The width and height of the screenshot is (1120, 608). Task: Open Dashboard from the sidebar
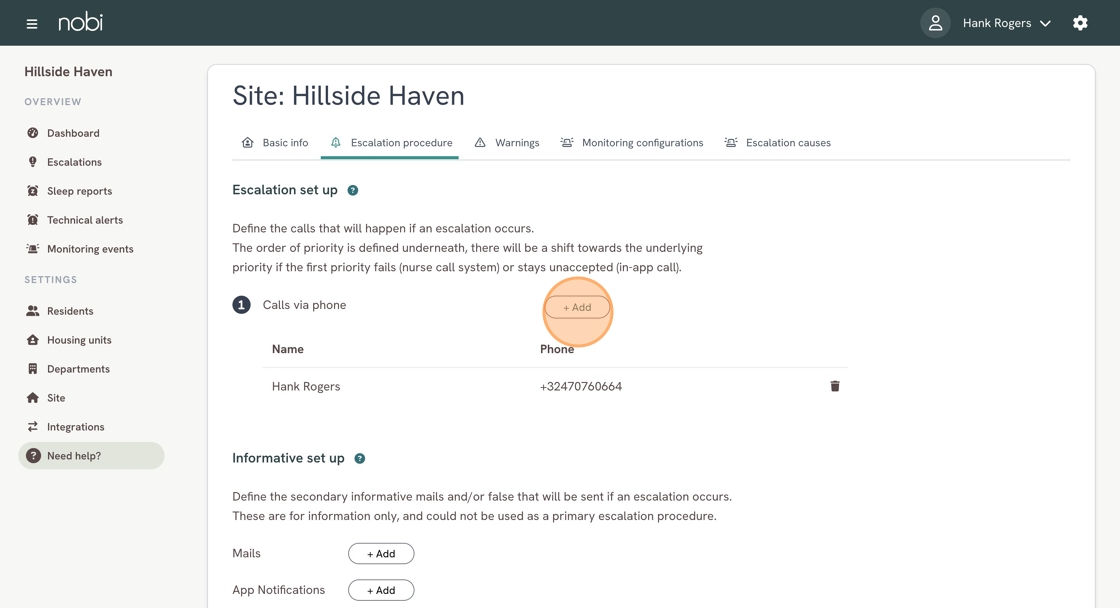tap(72, 133)
